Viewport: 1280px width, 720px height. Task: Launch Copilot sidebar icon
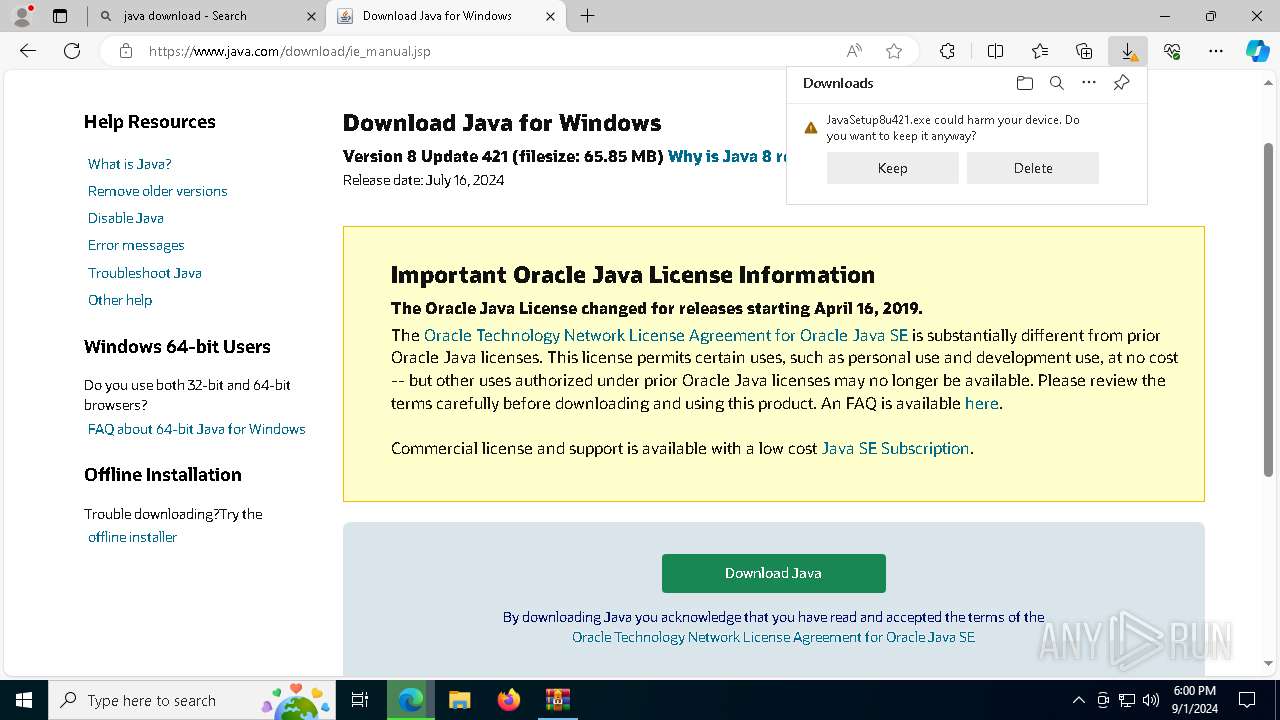click(1257, 51)
